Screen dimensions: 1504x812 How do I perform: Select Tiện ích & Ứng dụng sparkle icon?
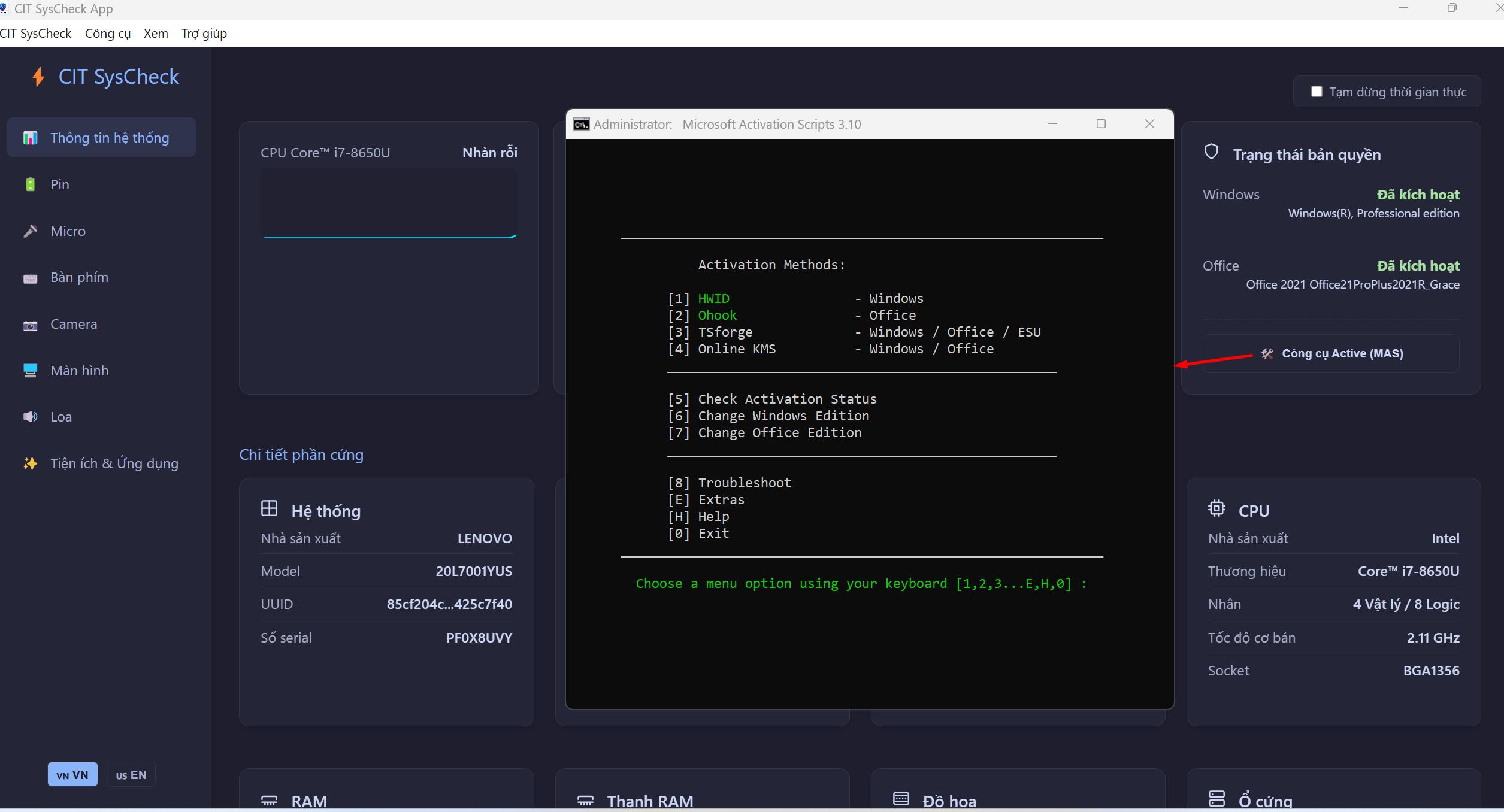coord(30,463)
